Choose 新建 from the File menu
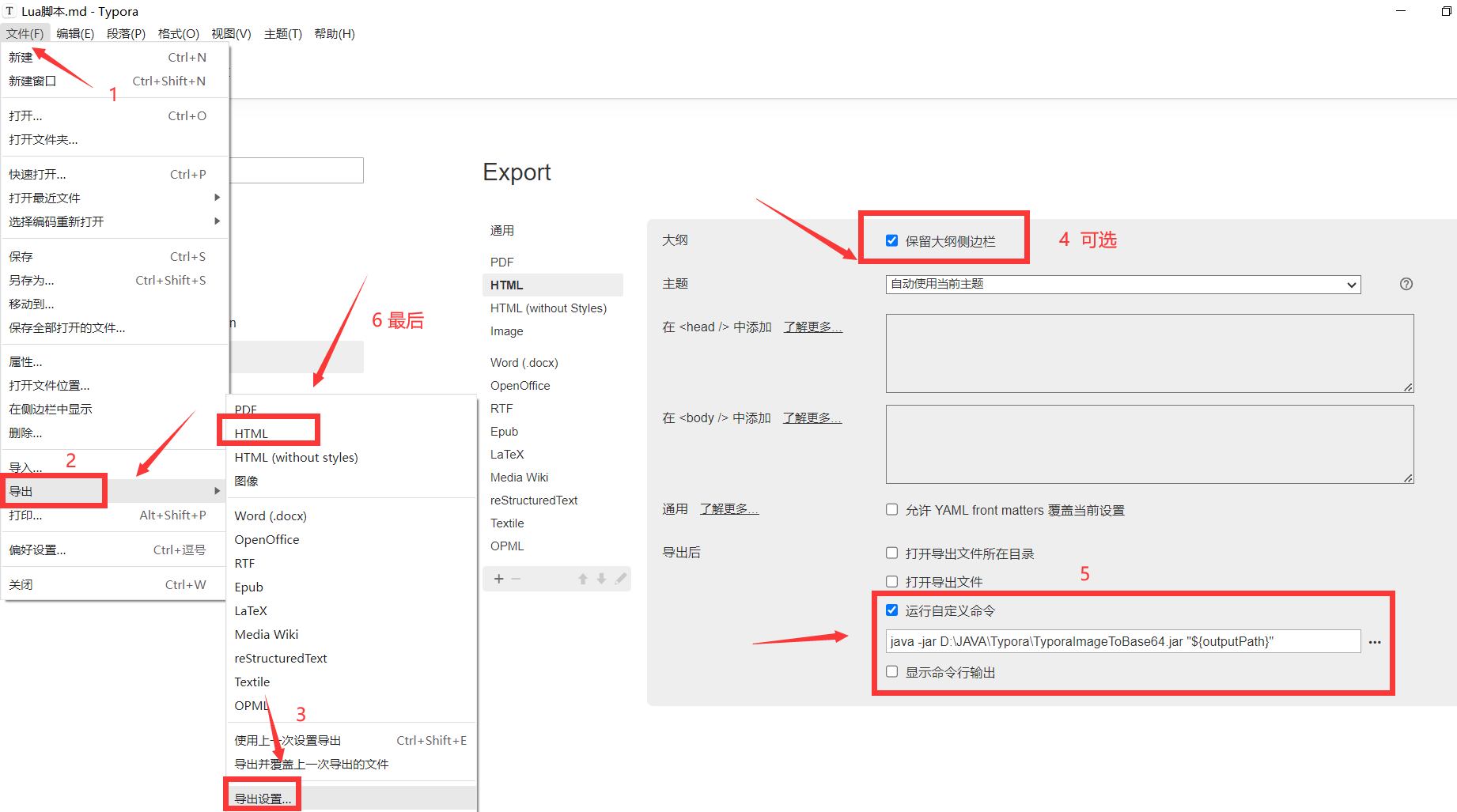Image resolution: width=1457 pixels, height=812 pixels. click(x=115, y=57)
